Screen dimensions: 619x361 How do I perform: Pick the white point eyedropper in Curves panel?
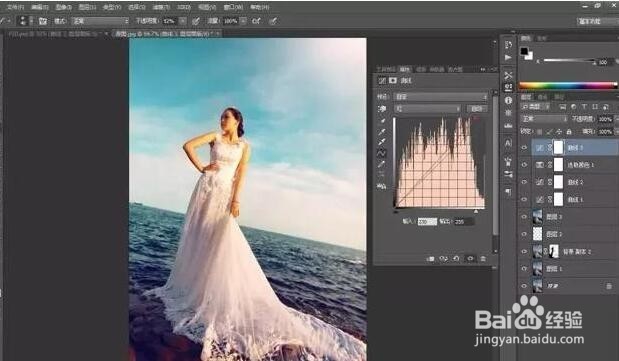click(382, 142)
